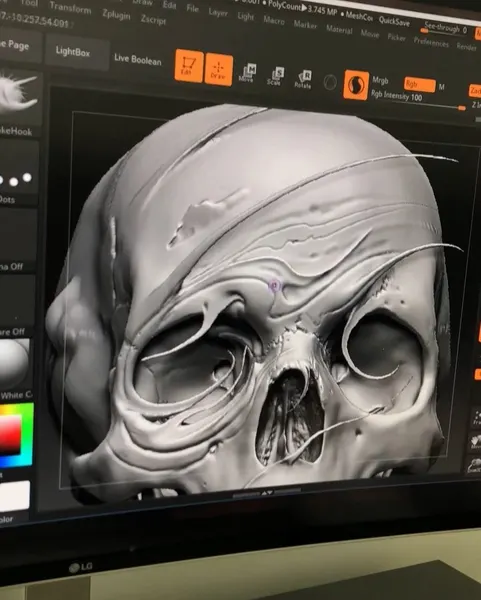Adjust the Rgb Intensity slider
This screenshot has width=481, height=600.
pyautogui.click(x=418, y=101)
